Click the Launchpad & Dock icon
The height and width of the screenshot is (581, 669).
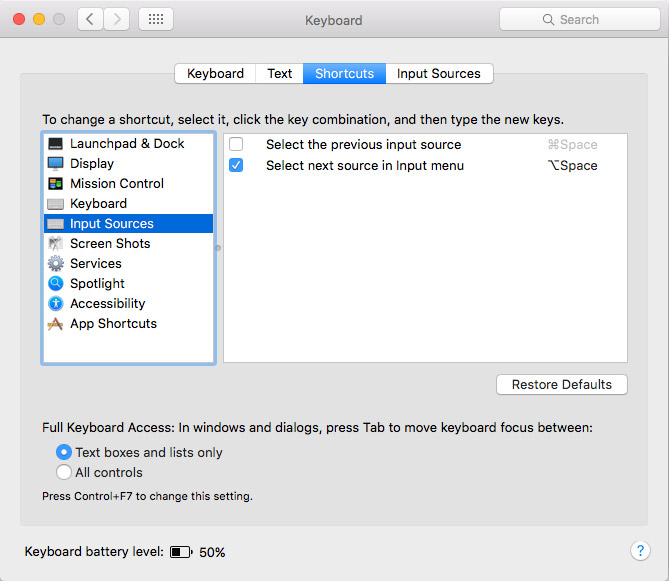click(55, 144)
